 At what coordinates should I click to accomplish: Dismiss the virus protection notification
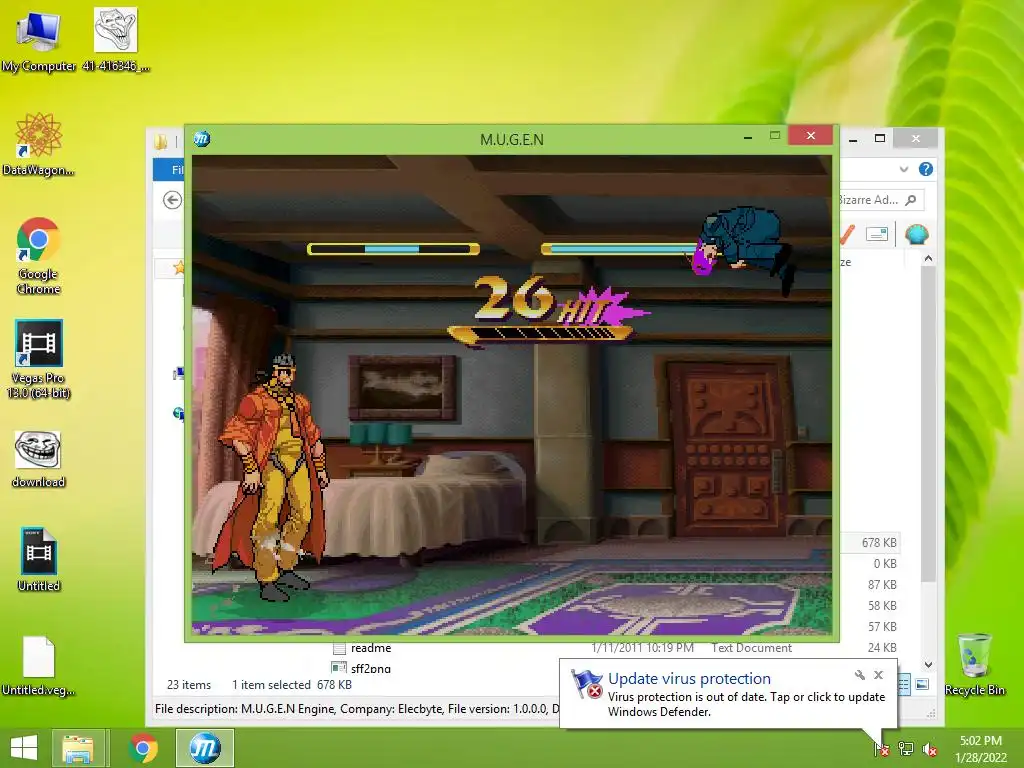coord(878,675)
